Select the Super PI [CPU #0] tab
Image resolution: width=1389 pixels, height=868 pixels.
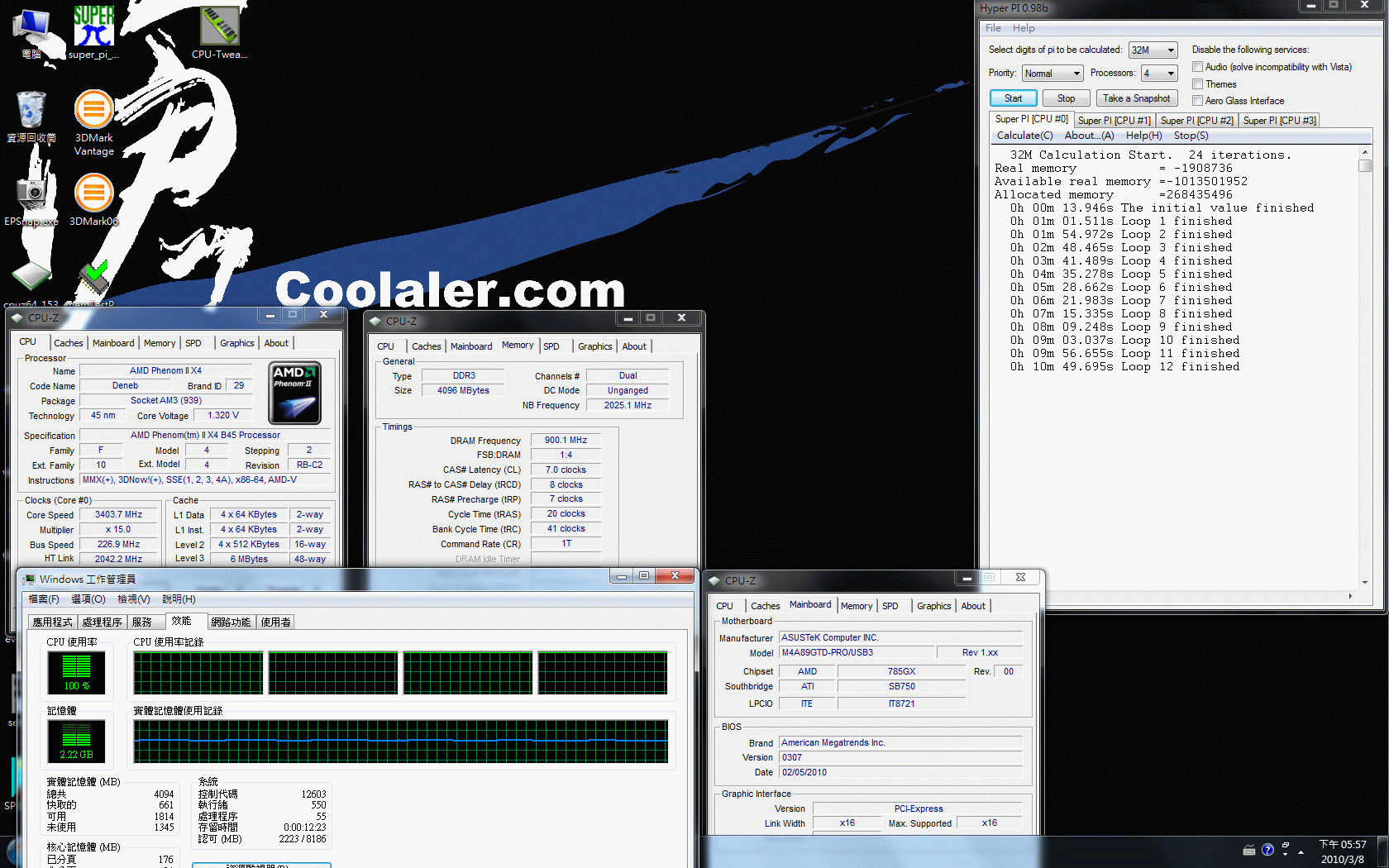point(1031,119)
